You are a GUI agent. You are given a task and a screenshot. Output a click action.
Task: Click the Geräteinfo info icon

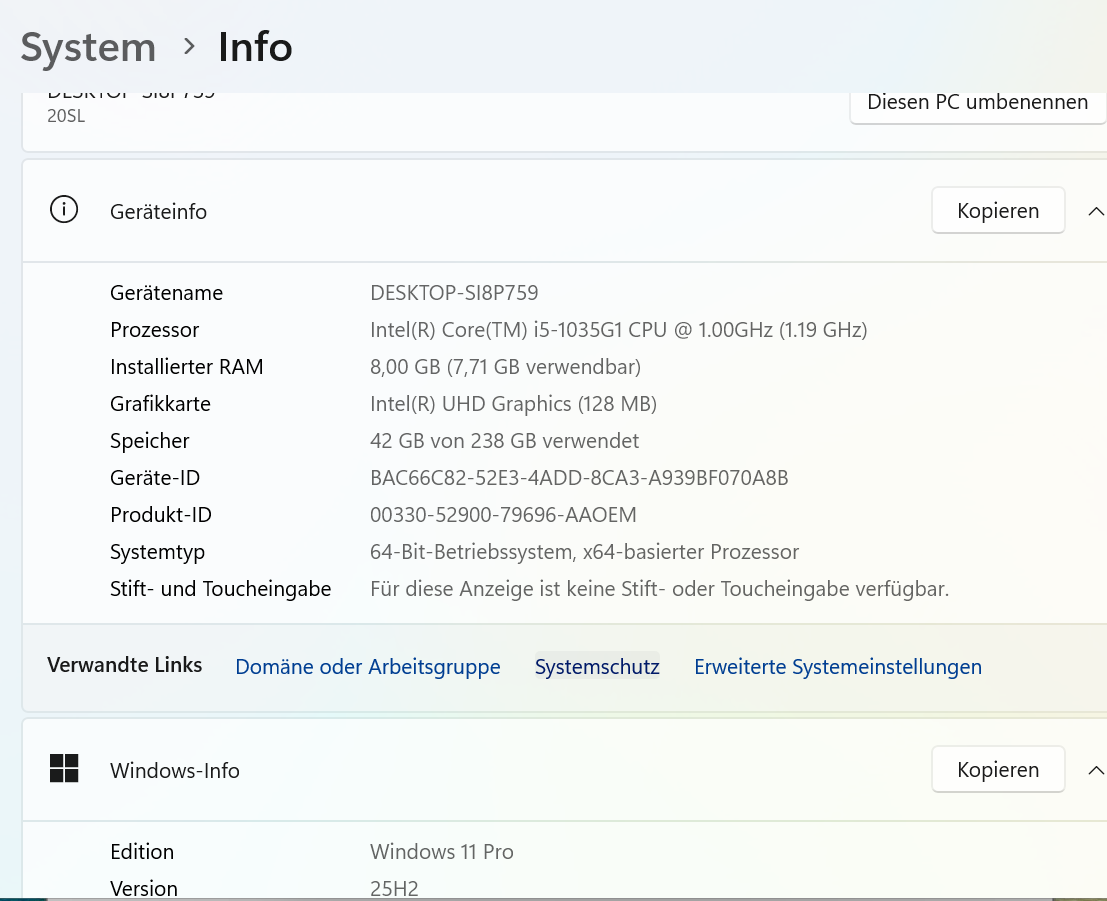[64, 210]
